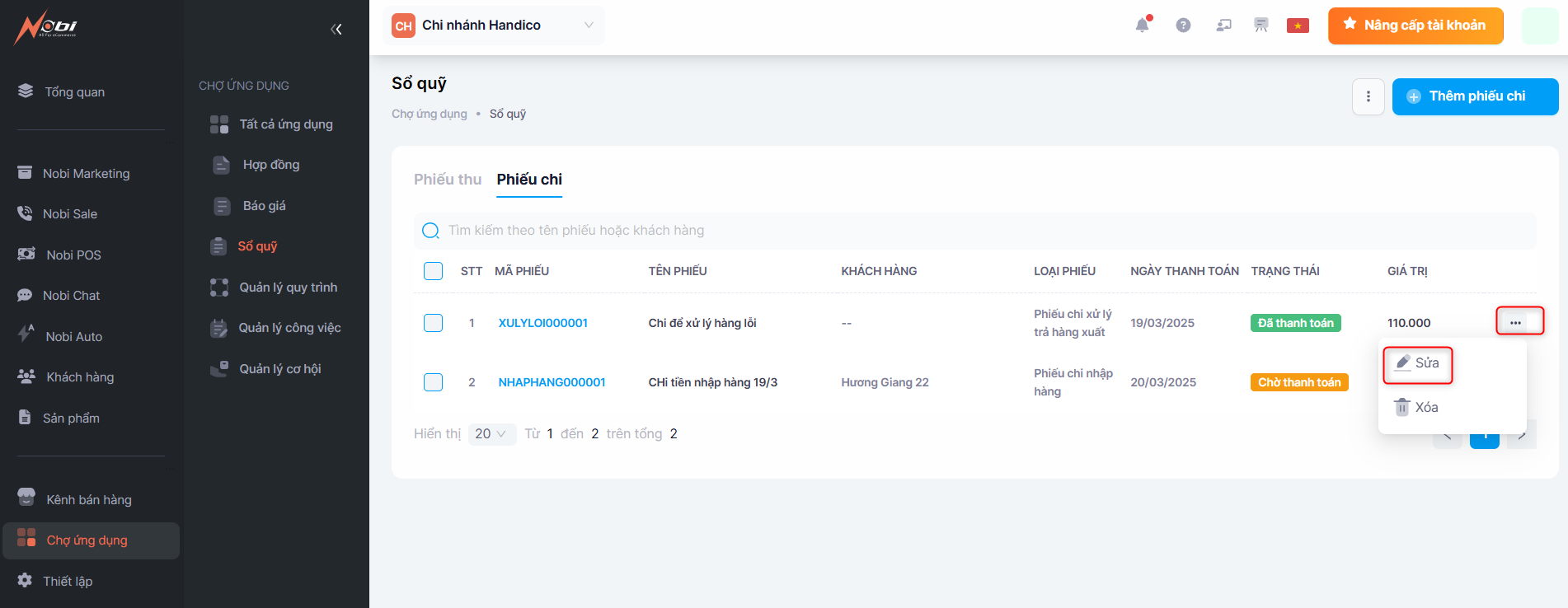The height and width of the screenshot is (608, 1568).
Task: Click the row actions ellipsis button
Action: (1515, 322)
